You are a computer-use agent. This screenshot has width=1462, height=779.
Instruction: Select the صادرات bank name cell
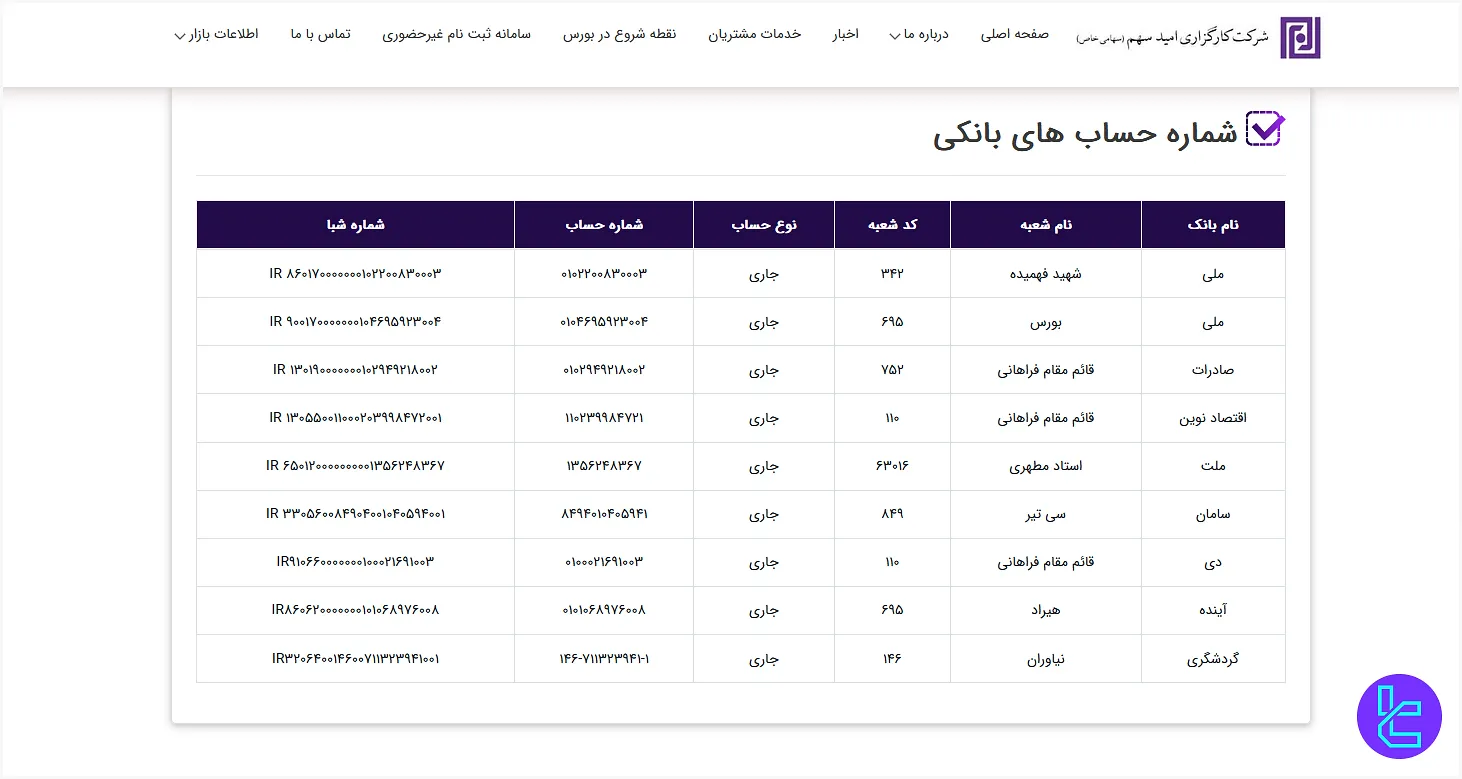coord(1212,370)
